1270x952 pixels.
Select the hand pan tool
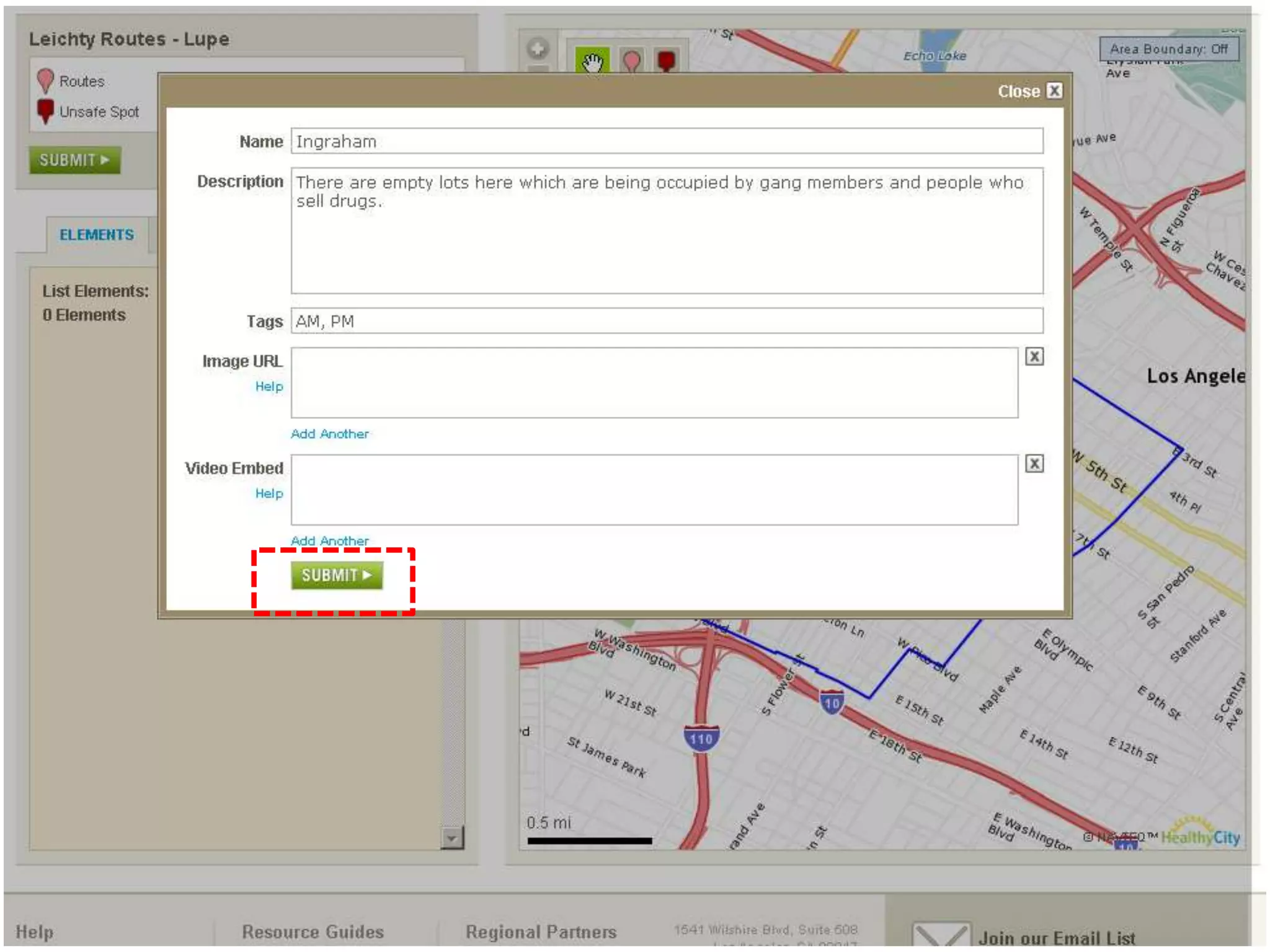point(592,61)
